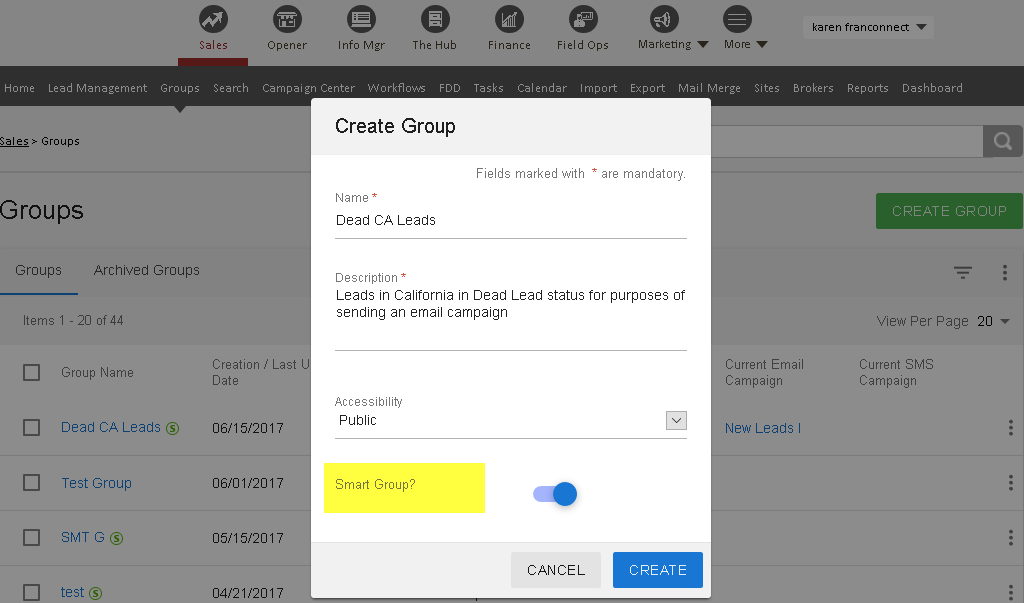Click into the Name input field

510,221
